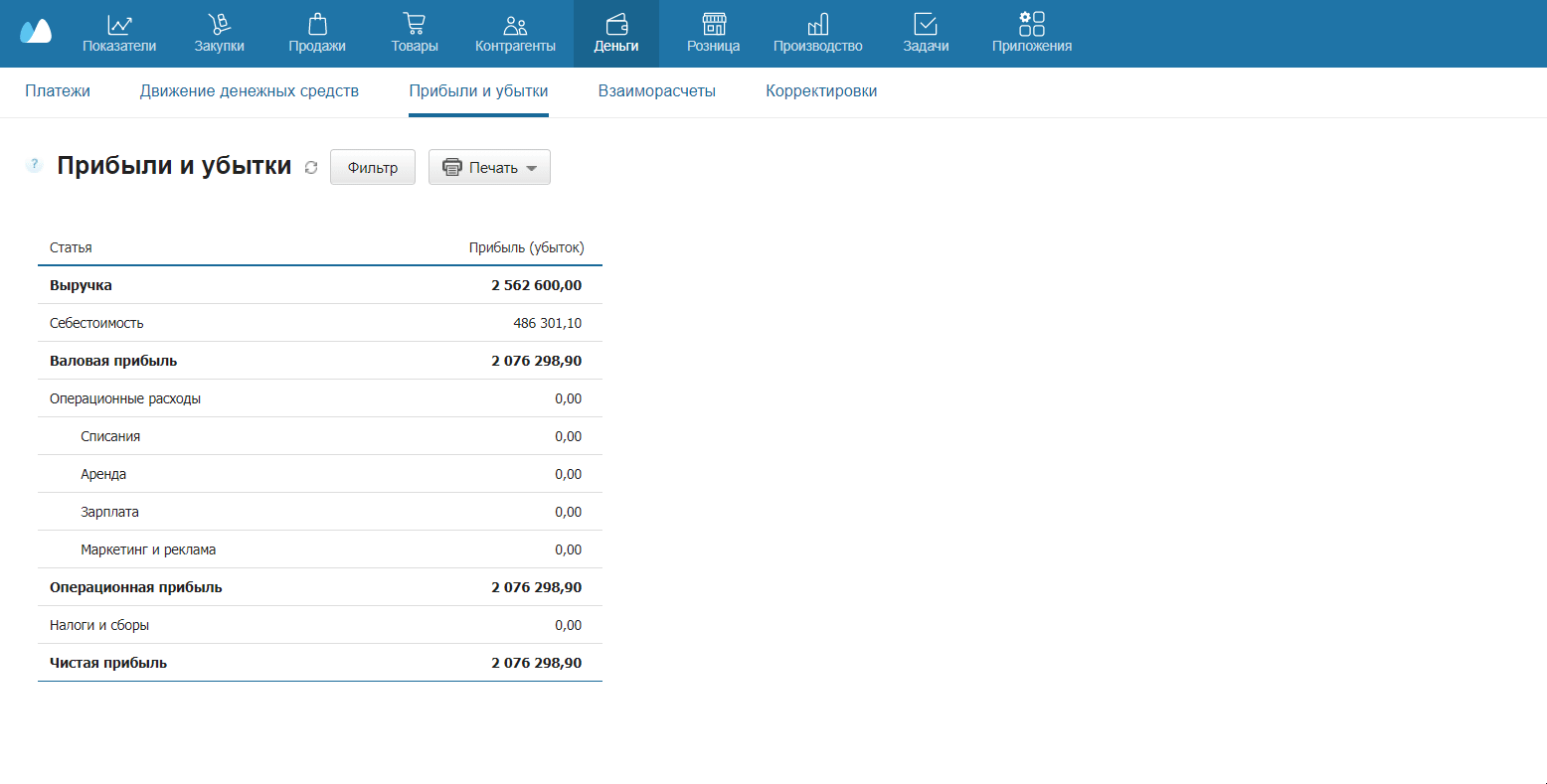Open the Показатели section
The image size is (1547, 784).
(119, 34)
